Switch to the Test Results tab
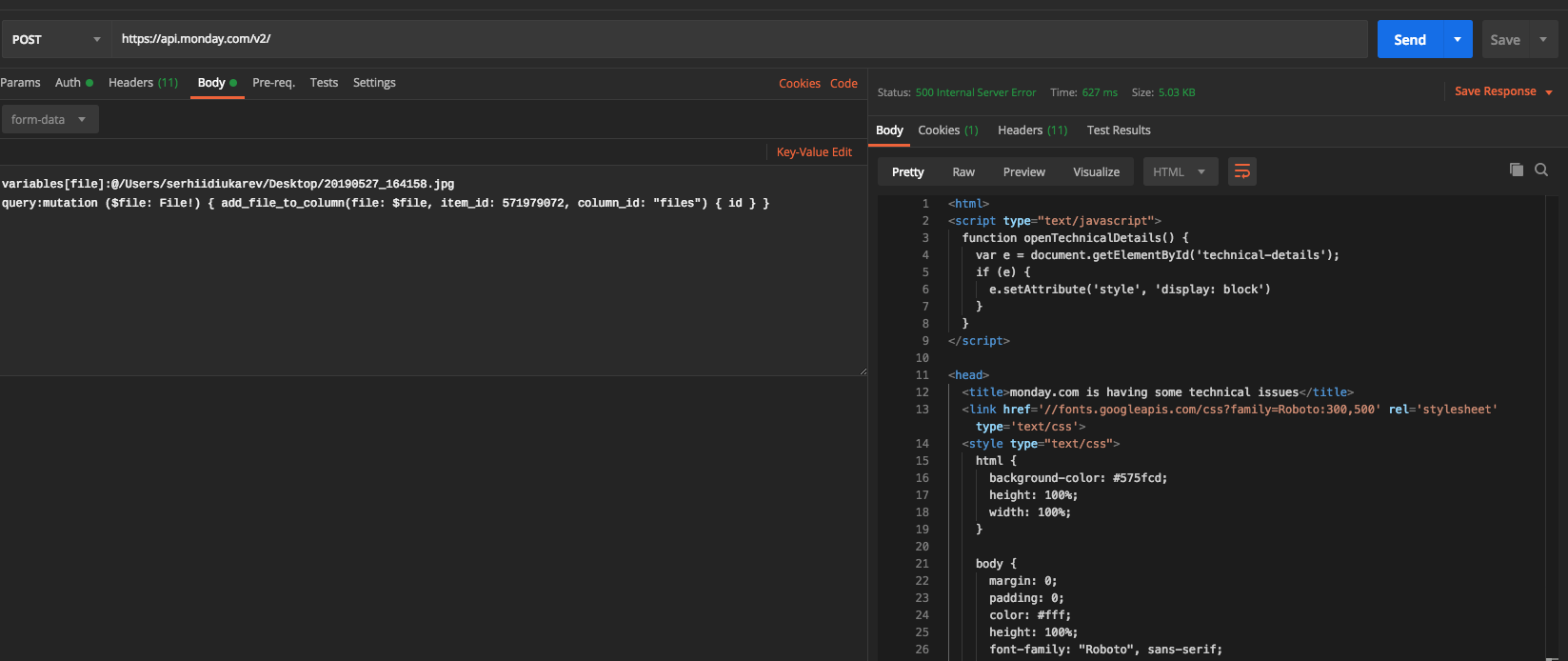The height and width of the screenshot is (661, 1568). pos(1119,130)
